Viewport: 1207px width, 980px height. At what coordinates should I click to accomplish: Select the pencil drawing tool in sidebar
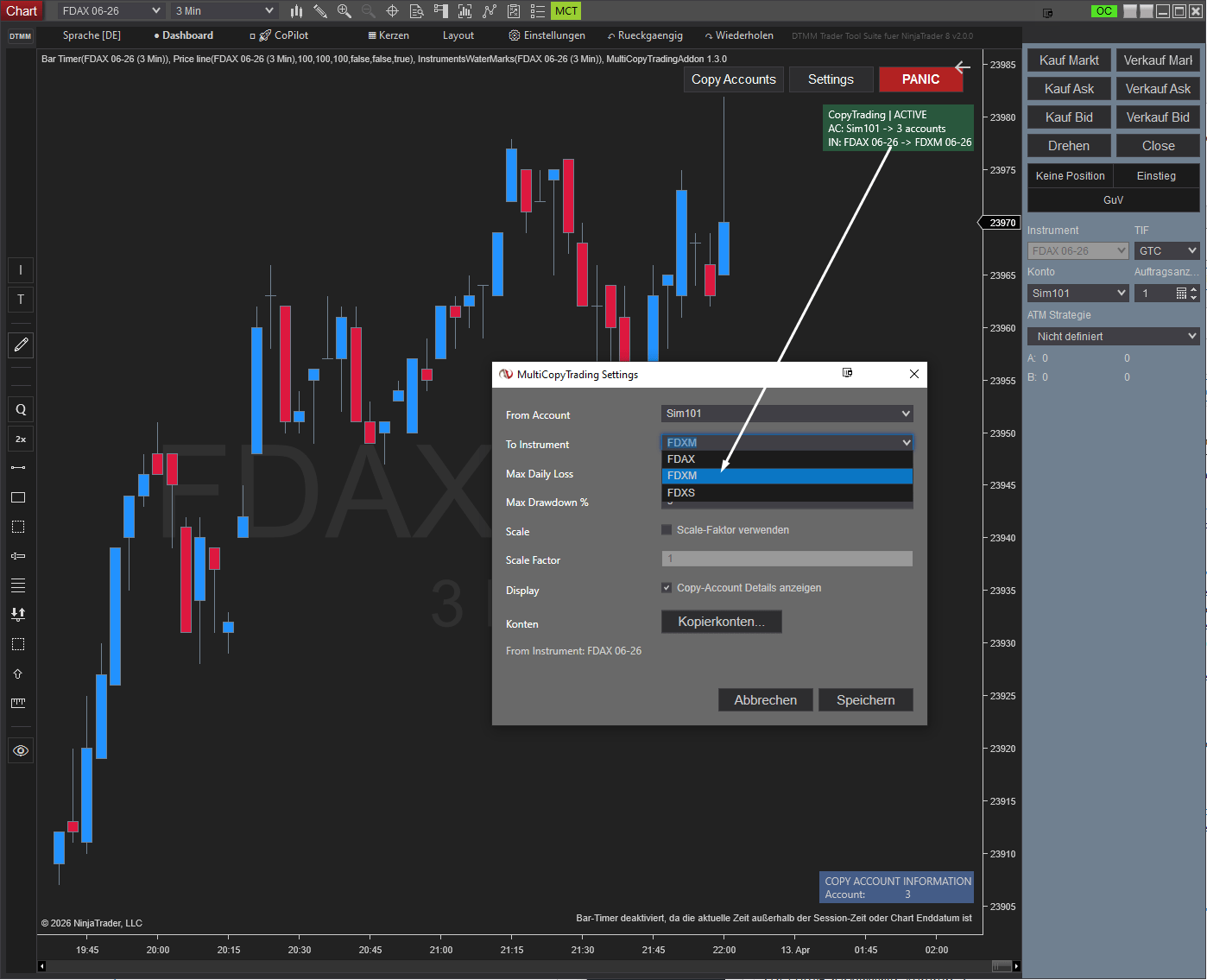[21, 345]
